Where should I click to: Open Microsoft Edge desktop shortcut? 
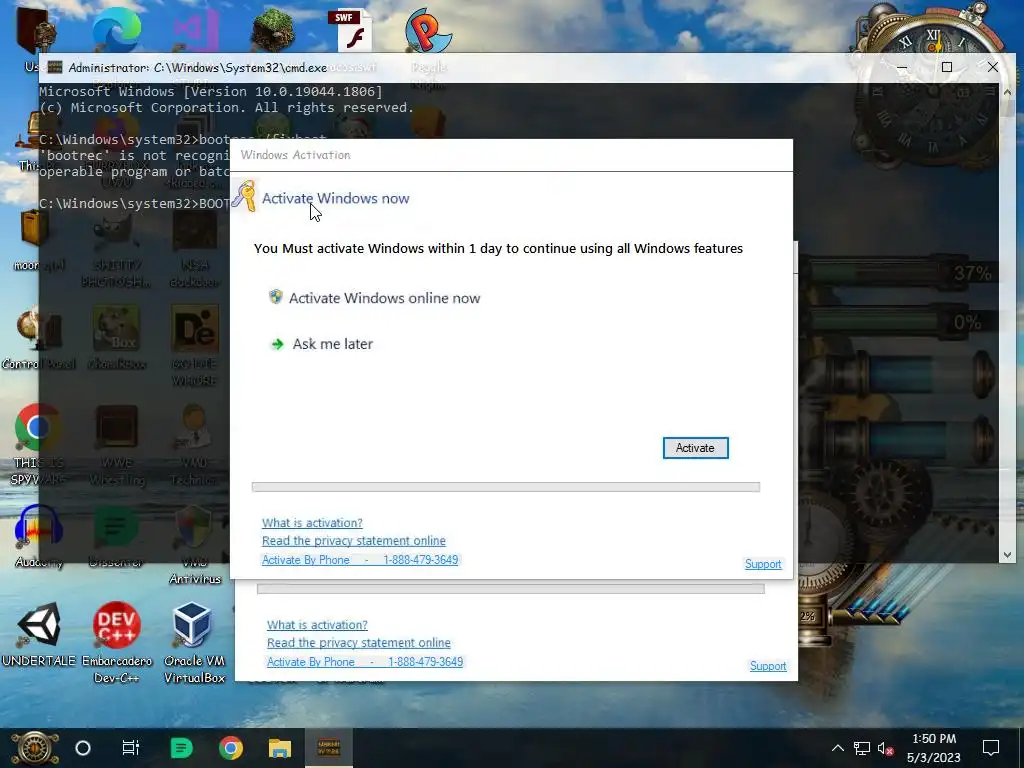click(x=116, y=29)
